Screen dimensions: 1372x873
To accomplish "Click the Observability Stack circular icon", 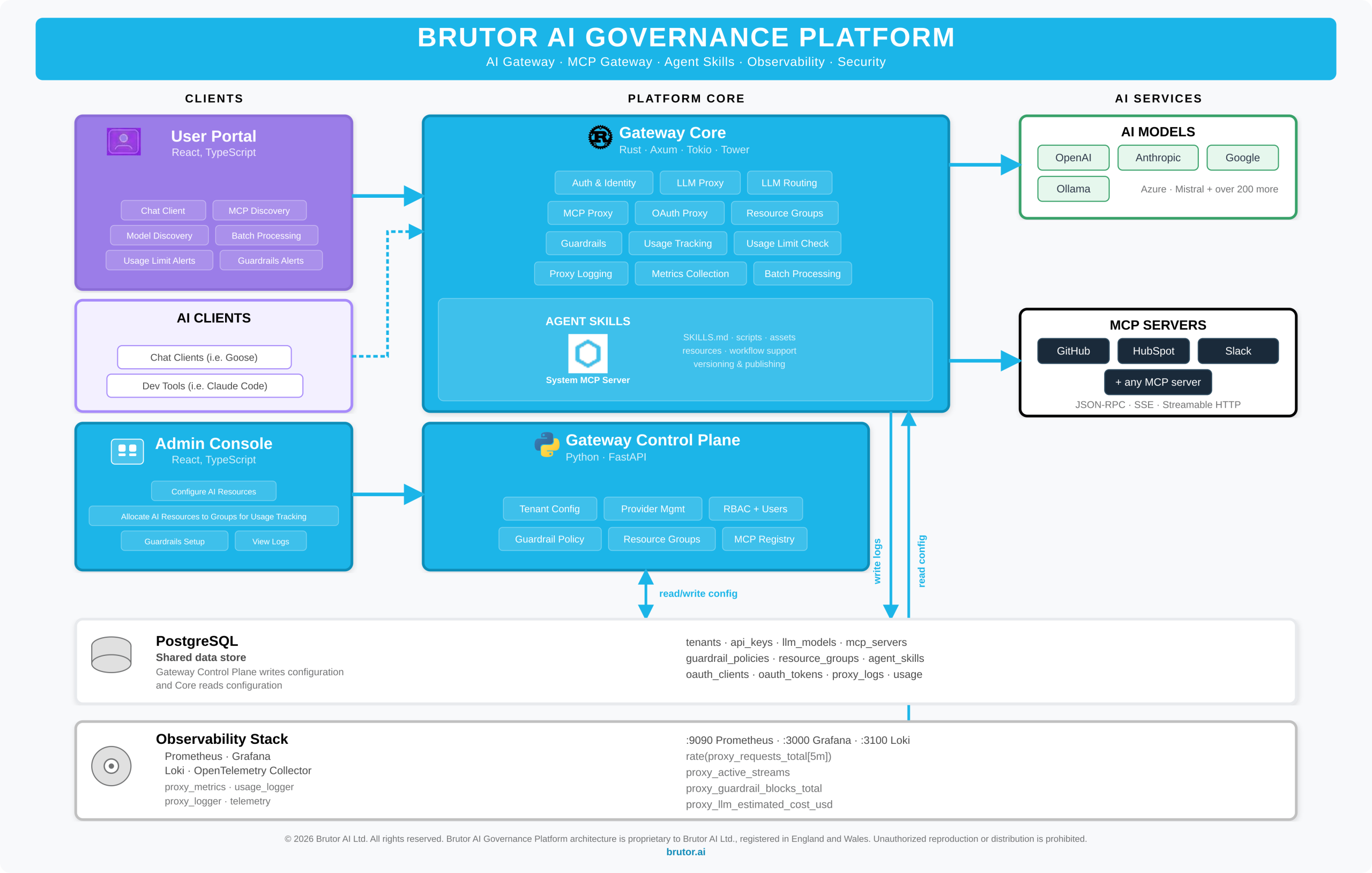I will (111, 766).
